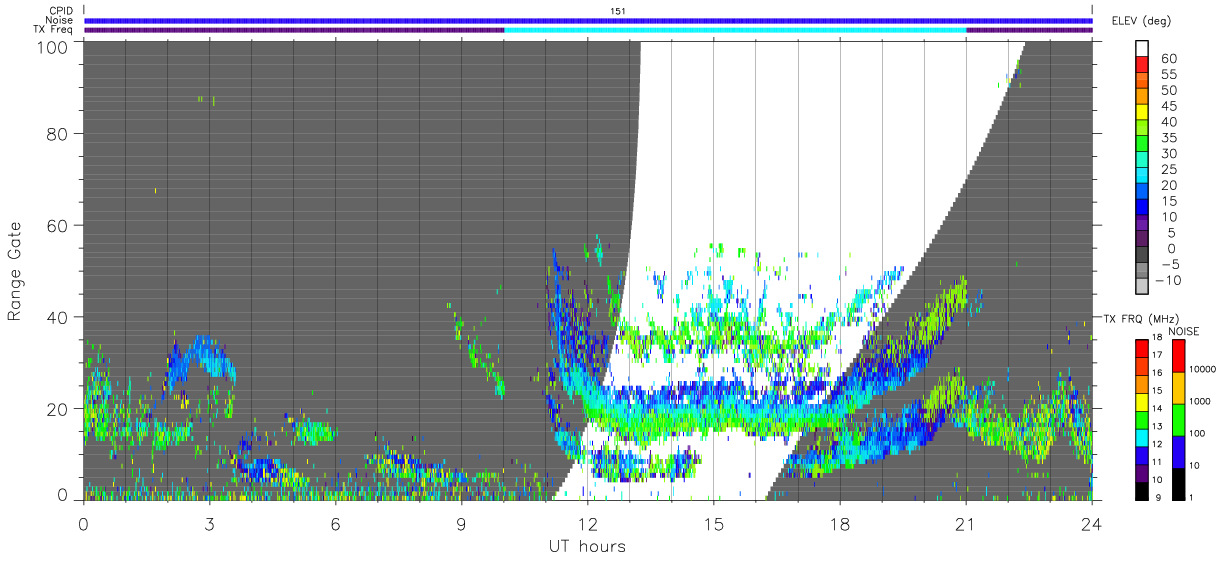
Task: Select the cyan segment of the TX Freq strip
Action: point(735,30)
